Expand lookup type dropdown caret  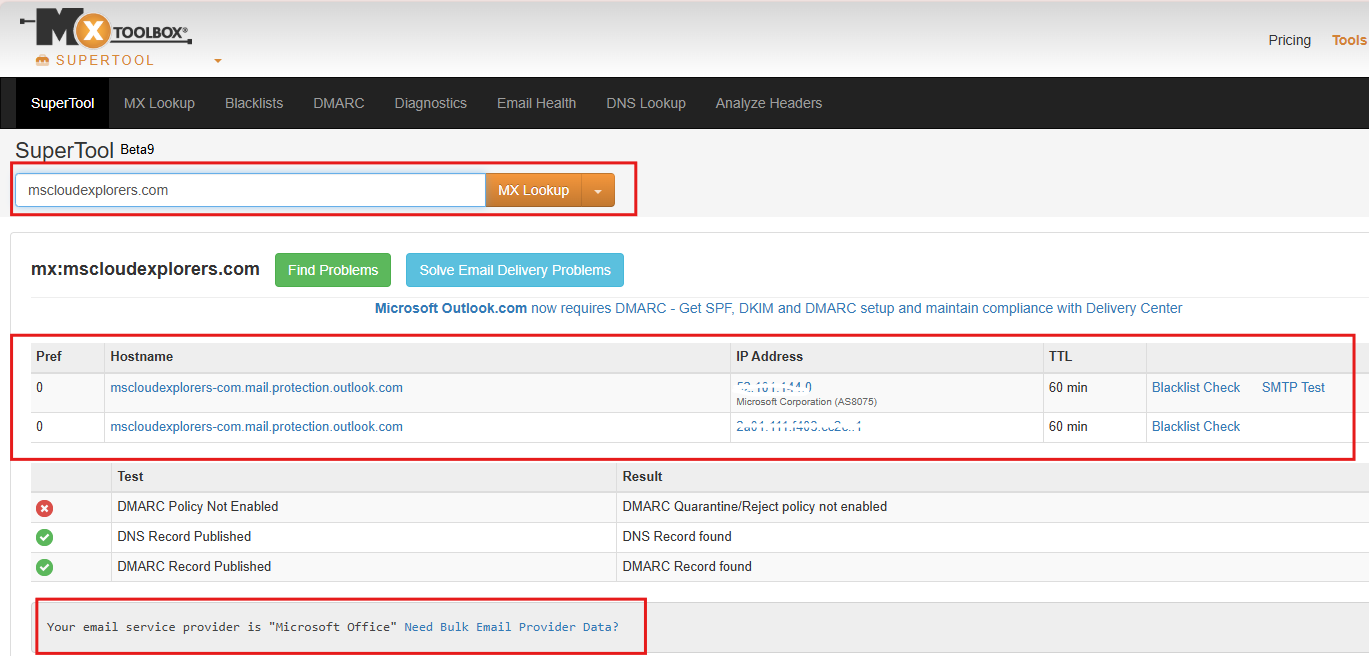click(599, 190)
